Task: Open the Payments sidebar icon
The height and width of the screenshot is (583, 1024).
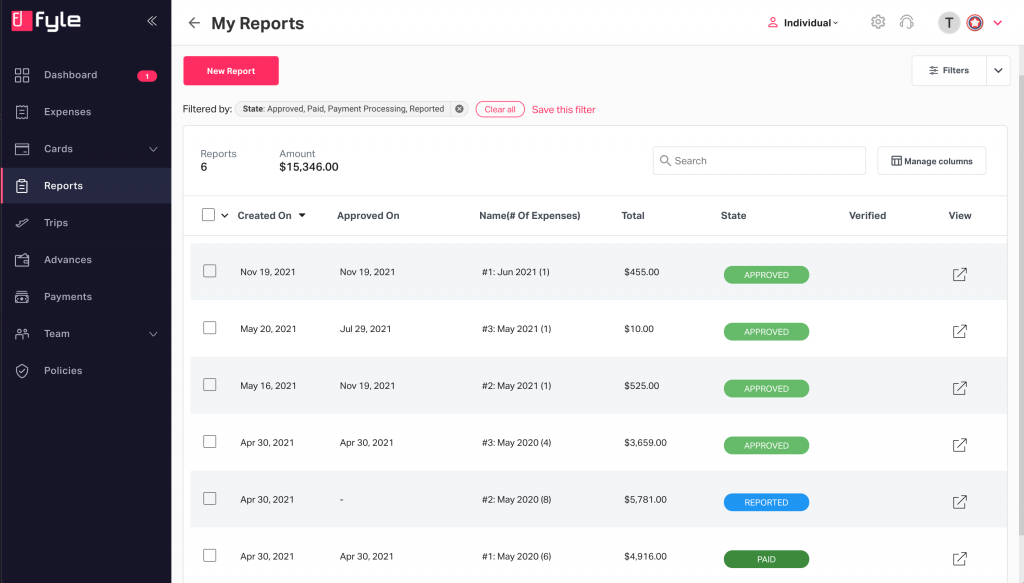Action: [x=22, y=296]
